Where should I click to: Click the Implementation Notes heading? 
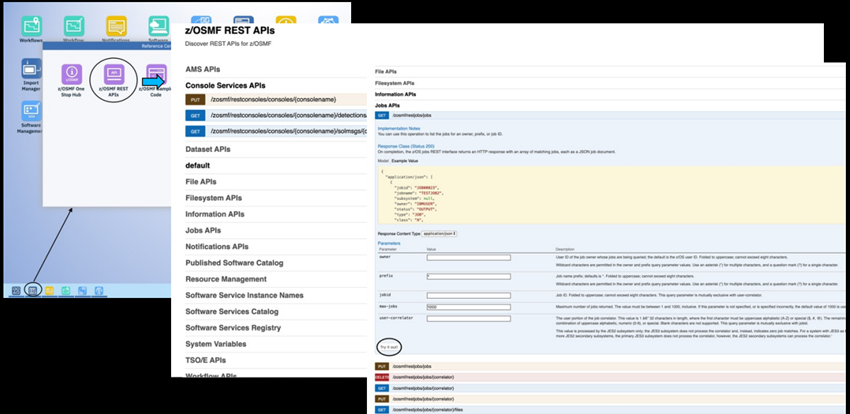click(x=399, y=128)
